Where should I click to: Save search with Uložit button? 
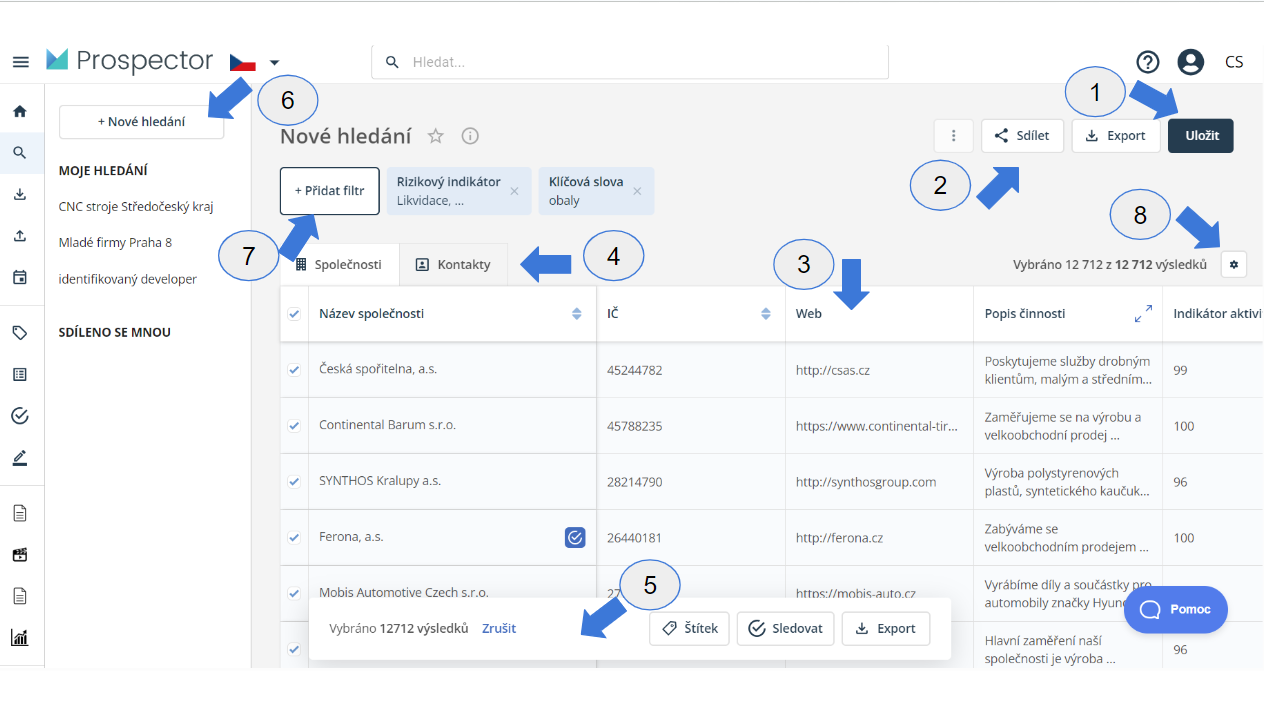[x=1201, y=136]
